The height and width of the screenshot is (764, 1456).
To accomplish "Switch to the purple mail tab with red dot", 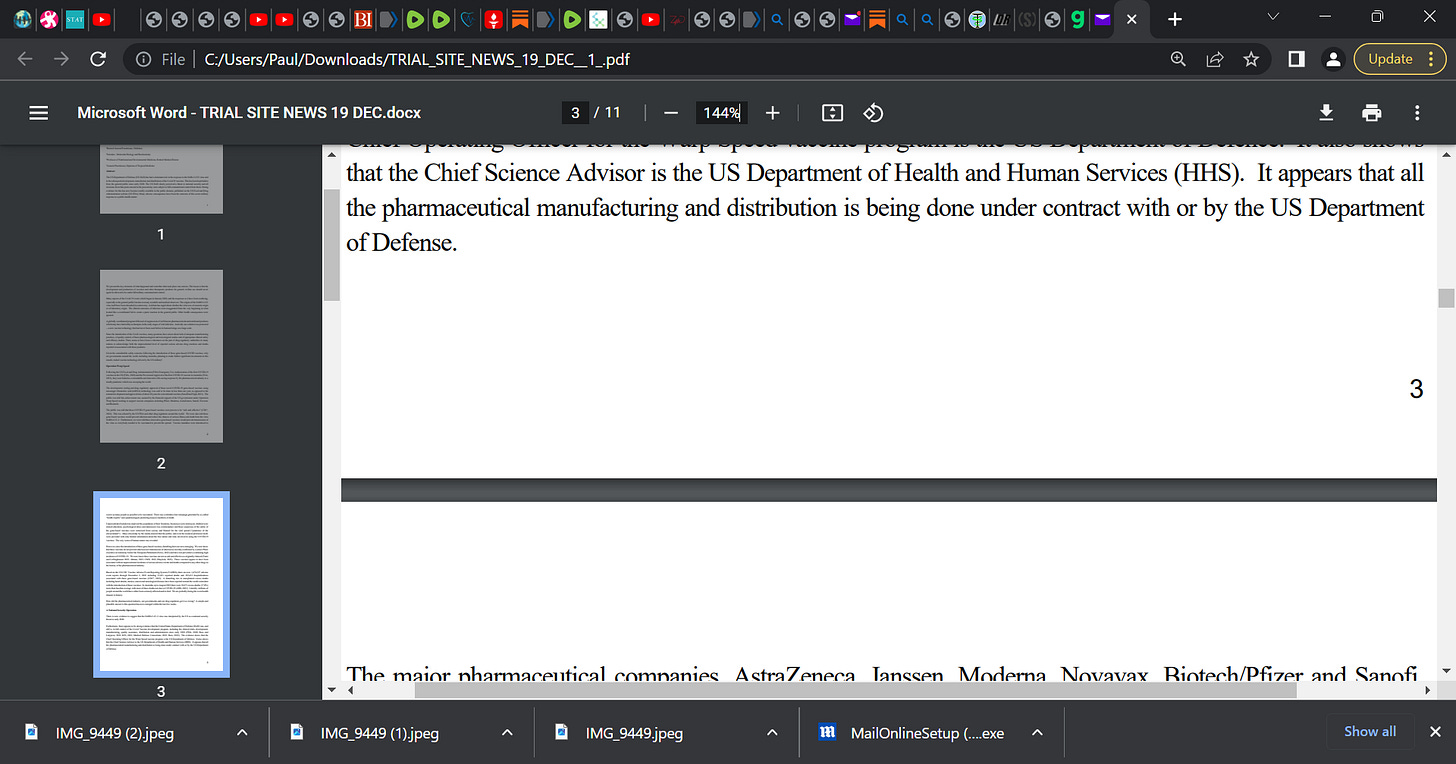I will tap(852, 18).
